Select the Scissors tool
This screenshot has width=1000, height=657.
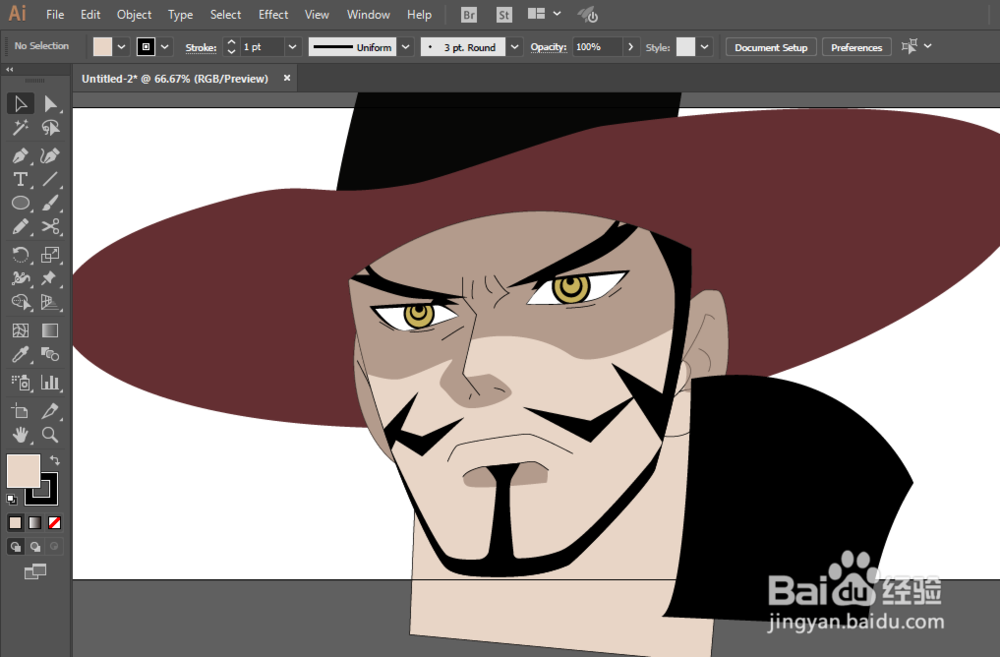coord(50,227)
